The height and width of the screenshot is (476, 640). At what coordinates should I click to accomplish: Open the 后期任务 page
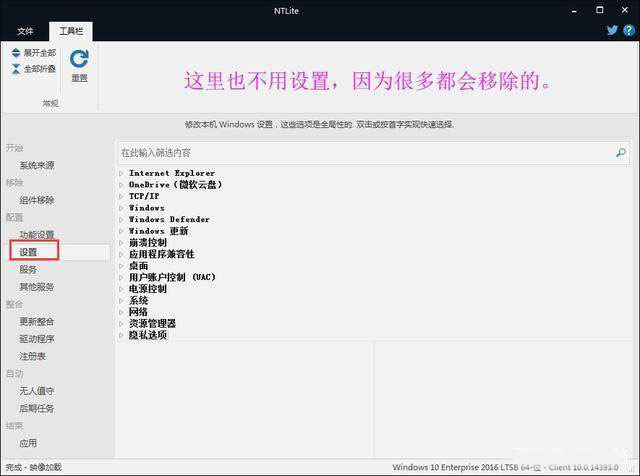37,408
